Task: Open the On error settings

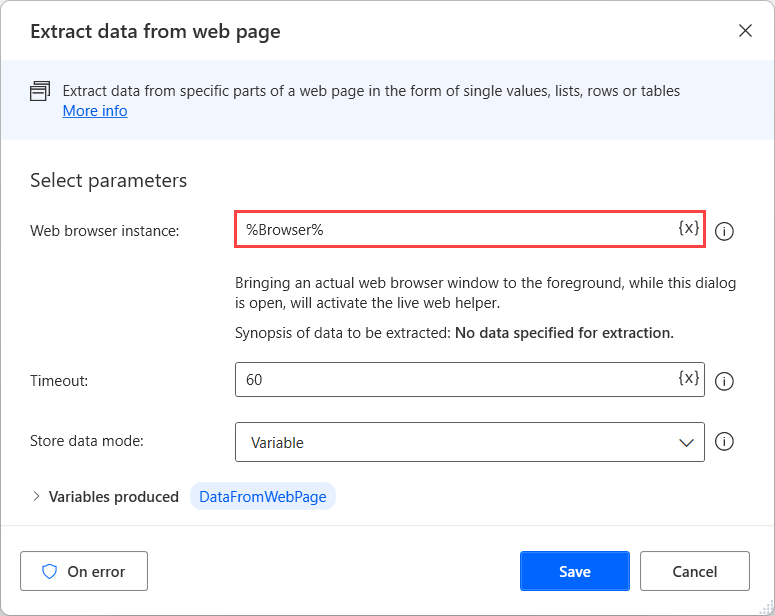Action: click(84, 571)
